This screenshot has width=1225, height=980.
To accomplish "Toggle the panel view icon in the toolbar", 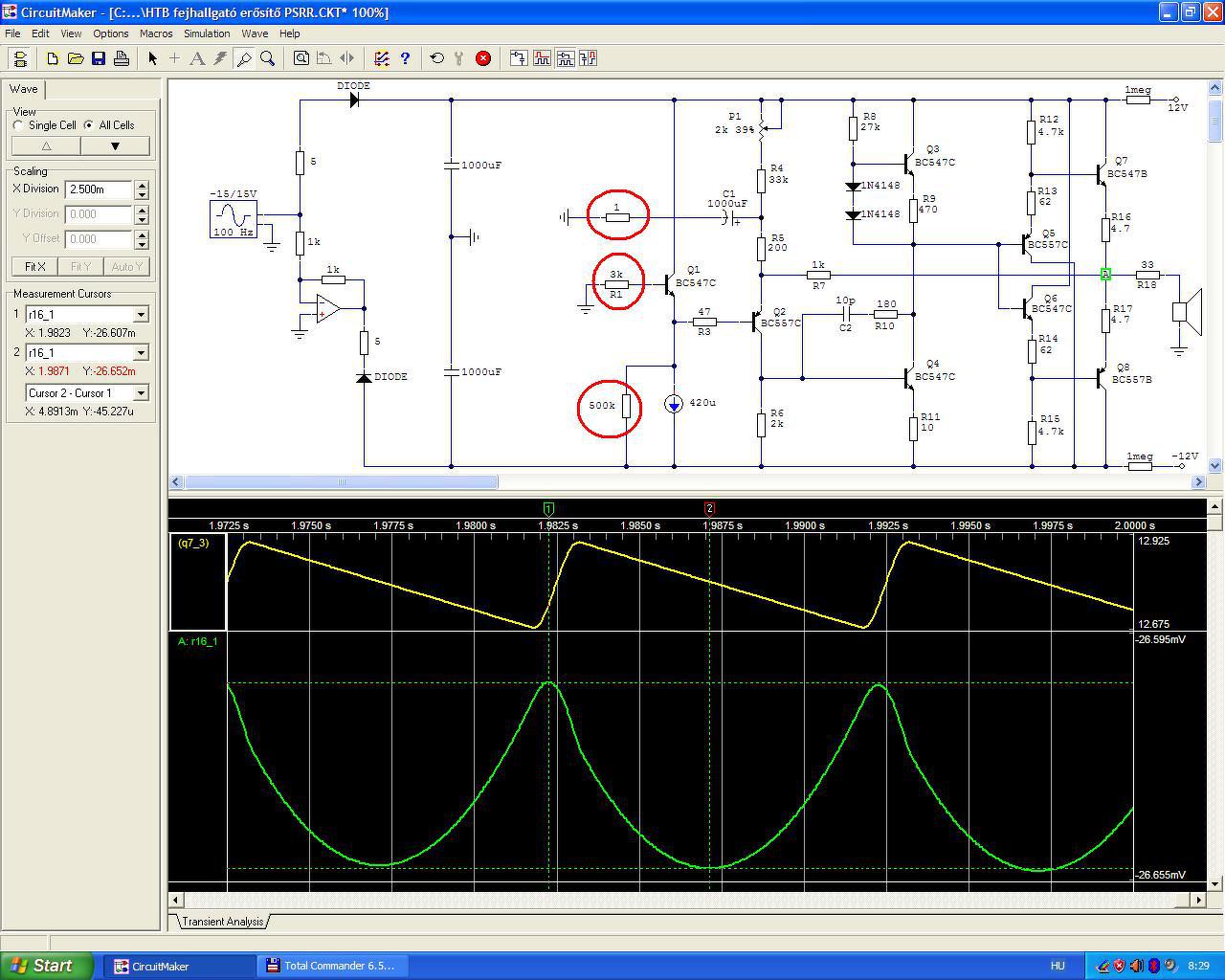I will (20, 58).
